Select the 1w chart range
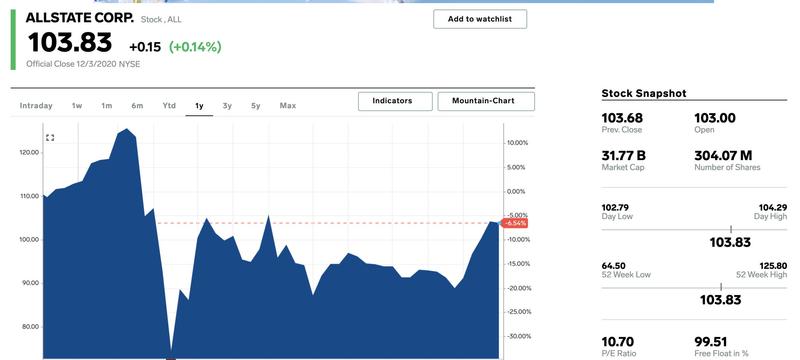800x360 pixels. 77,106
